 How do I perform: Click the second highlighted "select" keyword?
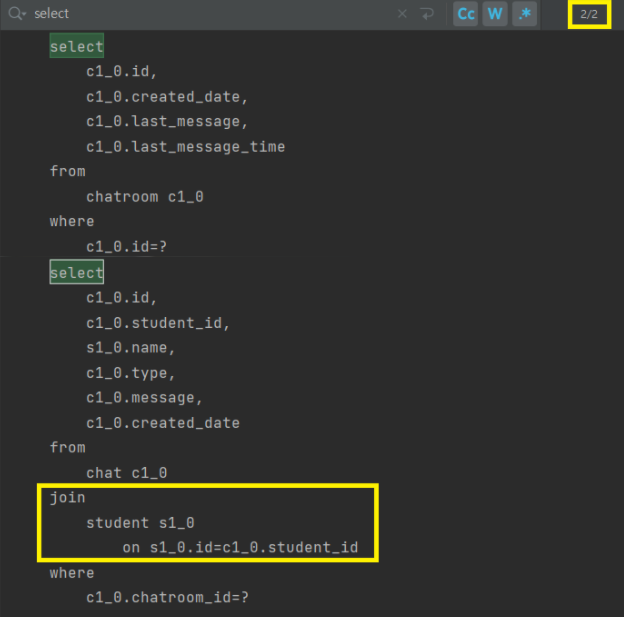[x=77, y=272]
